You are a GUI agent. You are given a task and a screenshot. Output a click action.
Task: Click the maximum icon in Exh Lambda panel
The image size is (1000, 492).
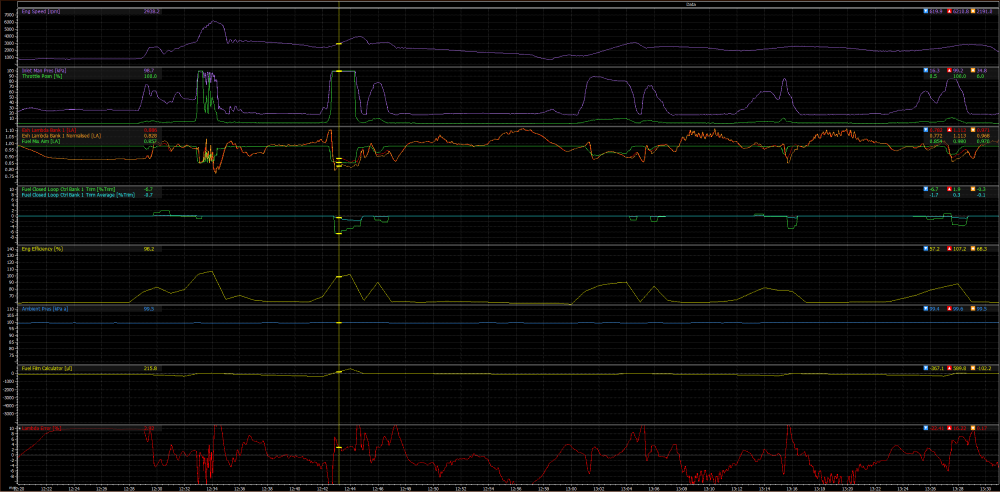pos(950,130)
